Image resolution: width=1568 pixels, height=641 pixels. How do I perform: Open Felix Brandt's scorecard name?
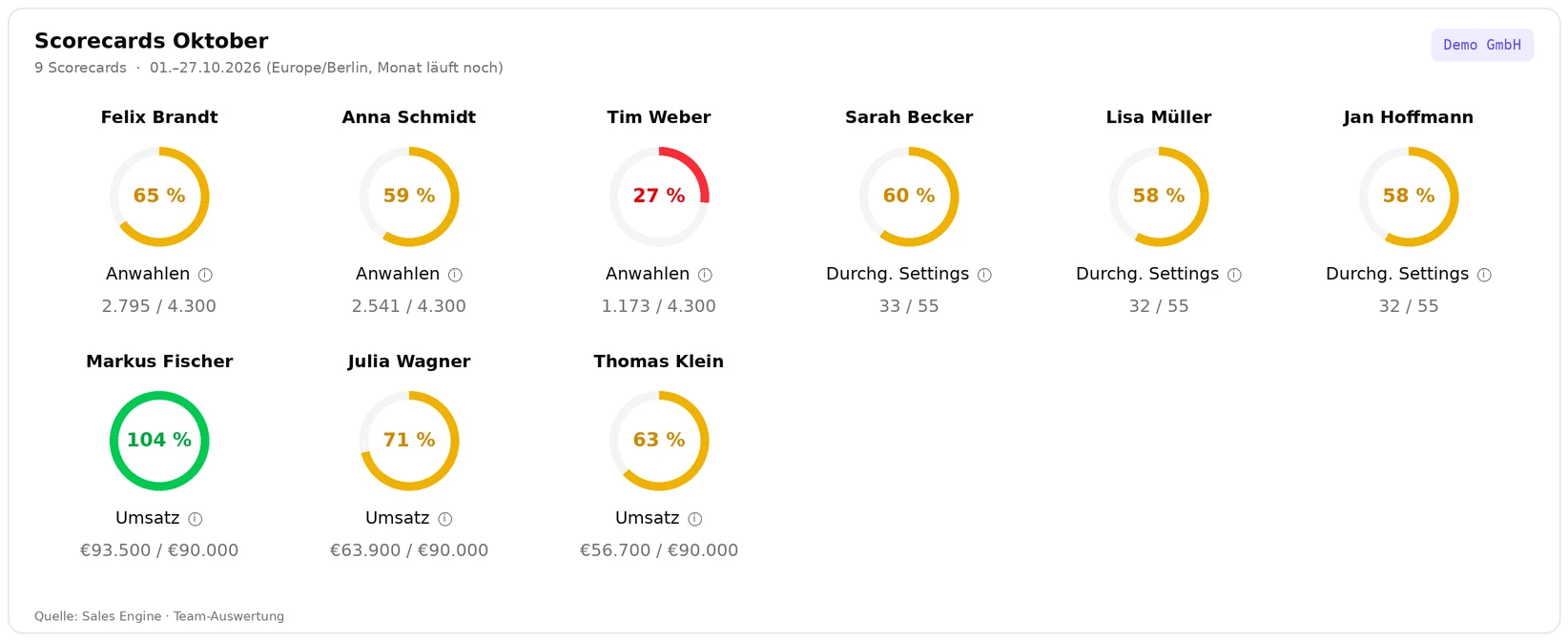tap(159, 117)
